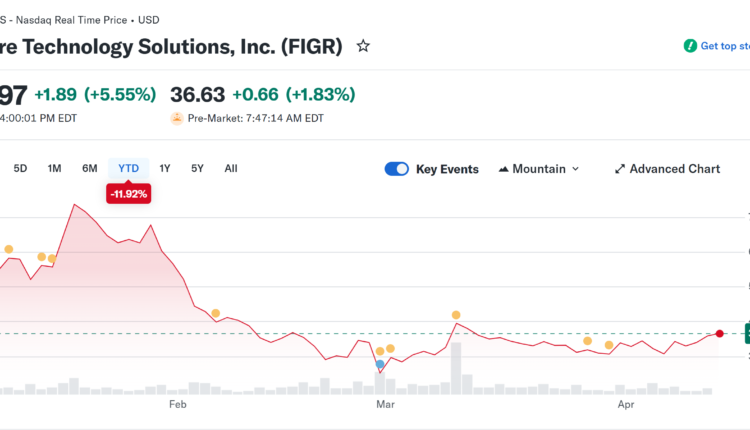Show the All time range
Screen dimensions: 750x430
tap(231, 168)
